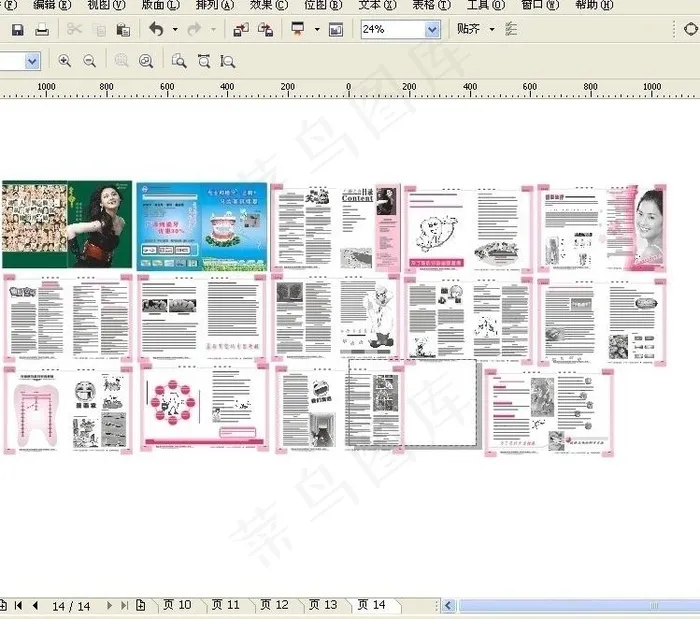Click the Zoom In magnifier icon
The height and width of the screenshot is (619, 700).
(65, 61)
